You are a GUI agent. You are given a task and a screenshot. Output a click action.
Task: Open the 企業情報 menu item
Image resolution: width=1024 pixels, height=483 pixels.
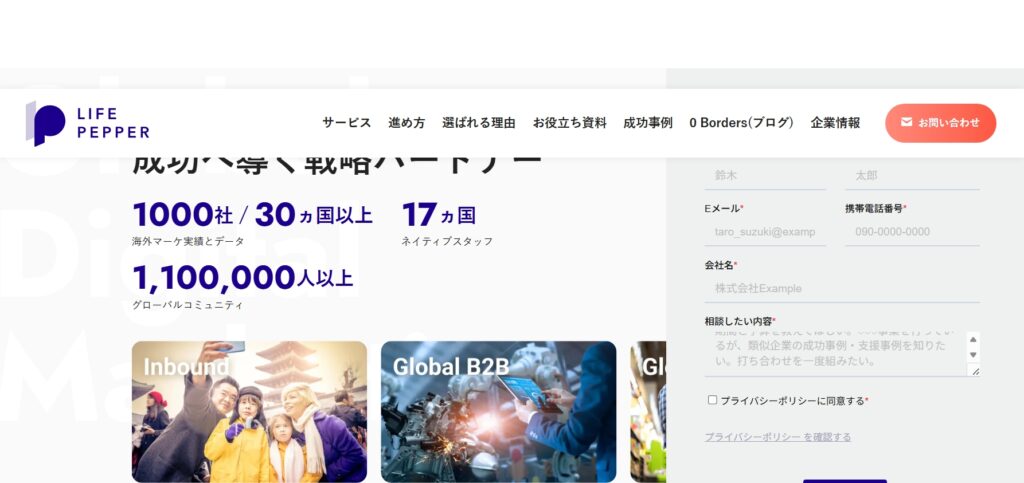coord(835,123)
